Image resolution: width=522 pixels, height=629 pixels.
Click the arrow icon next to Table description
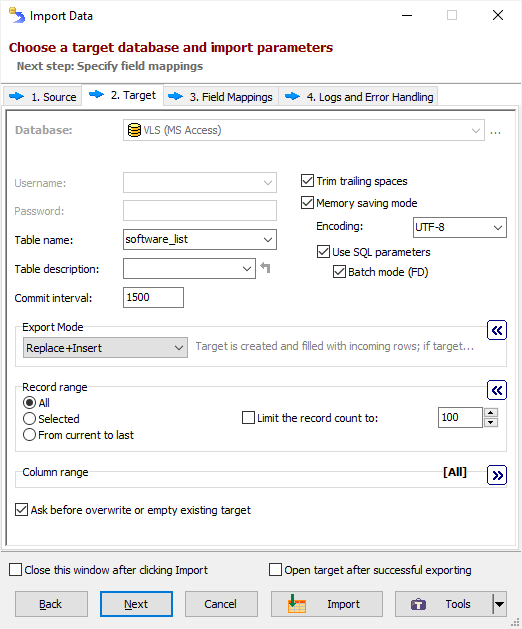click(x=265, y=267)
